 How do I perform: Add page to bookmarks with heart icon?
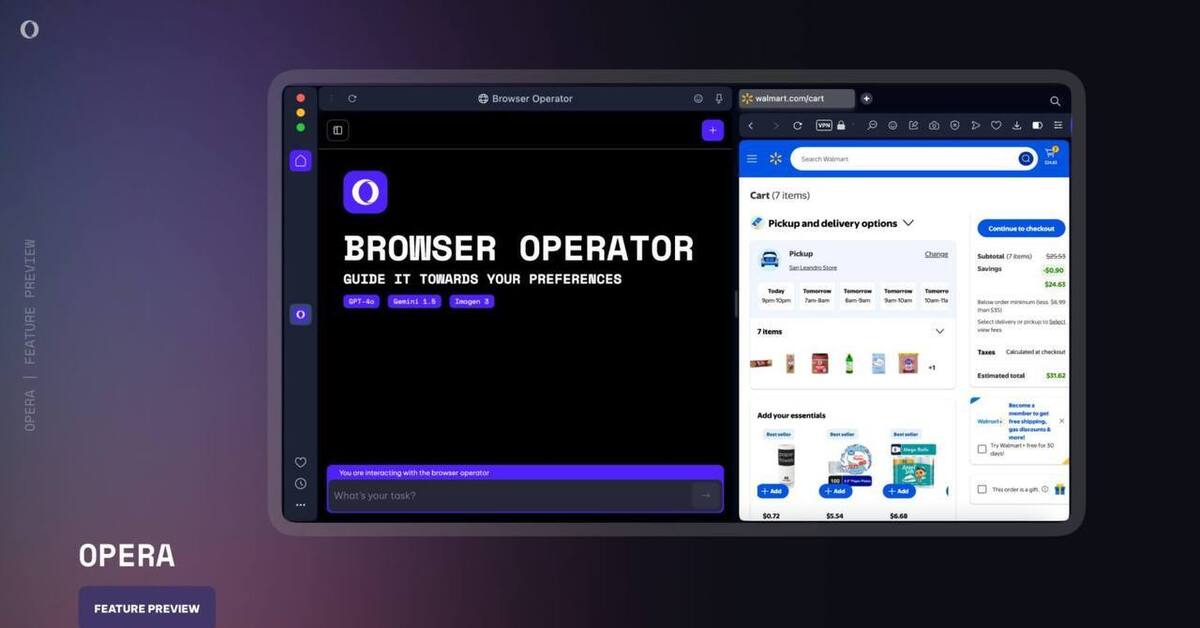point(996,126)
